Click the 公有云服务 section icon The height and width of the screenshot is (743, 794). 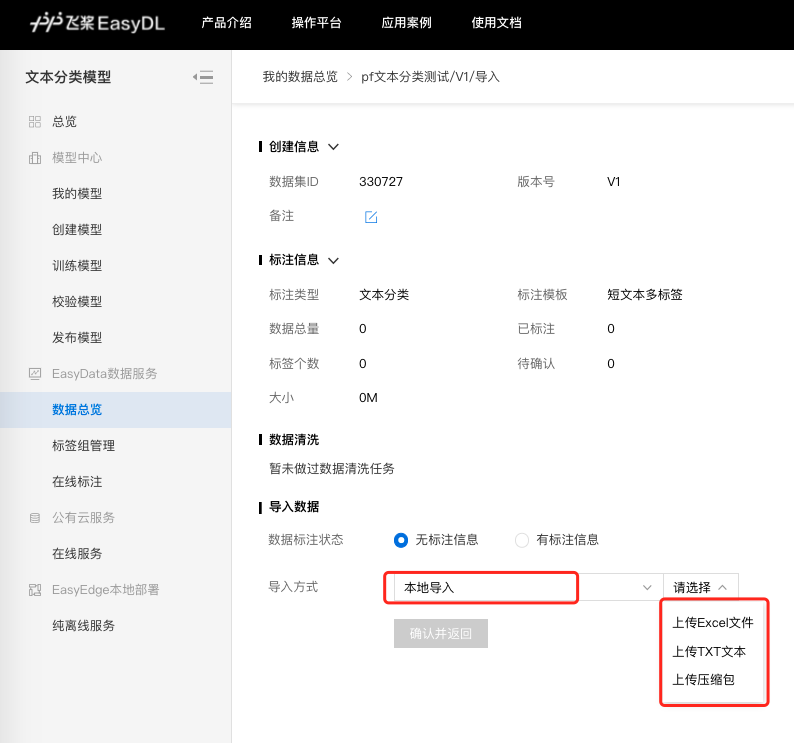35,518
